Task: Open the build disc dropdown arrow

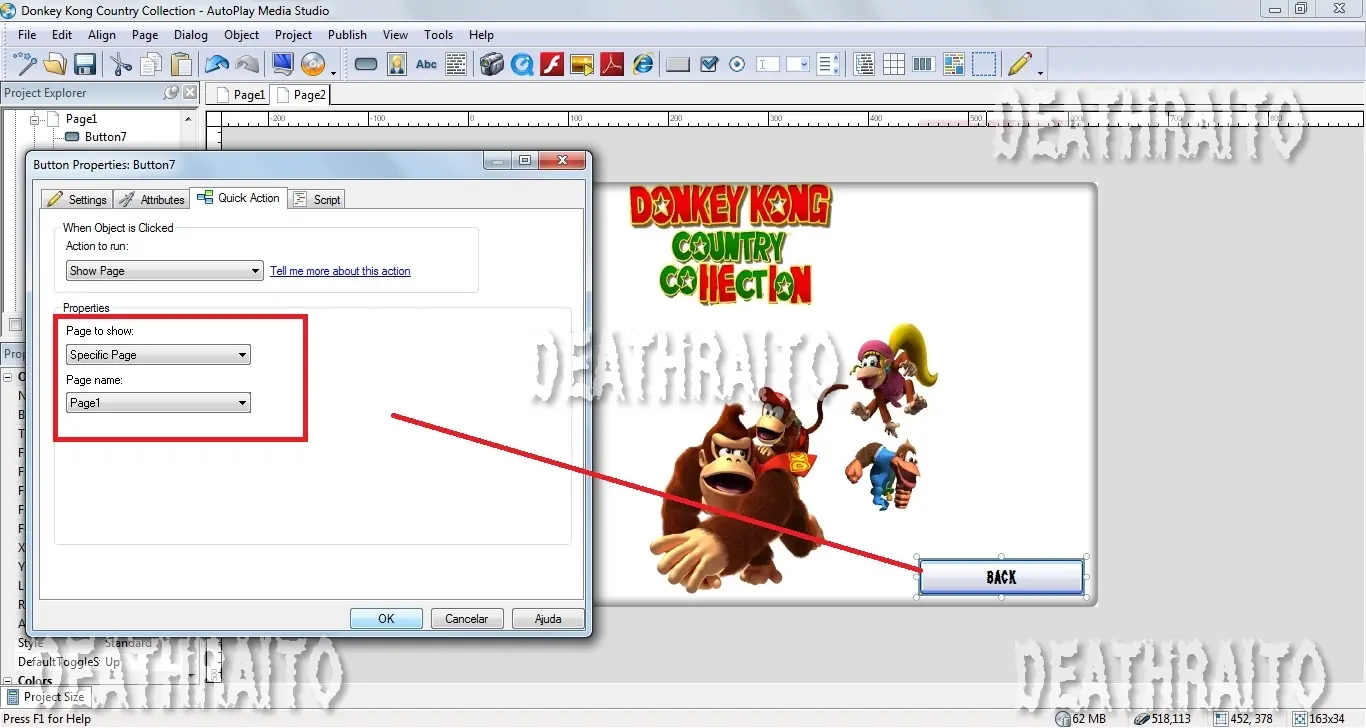Action: [x=333, y=72]
